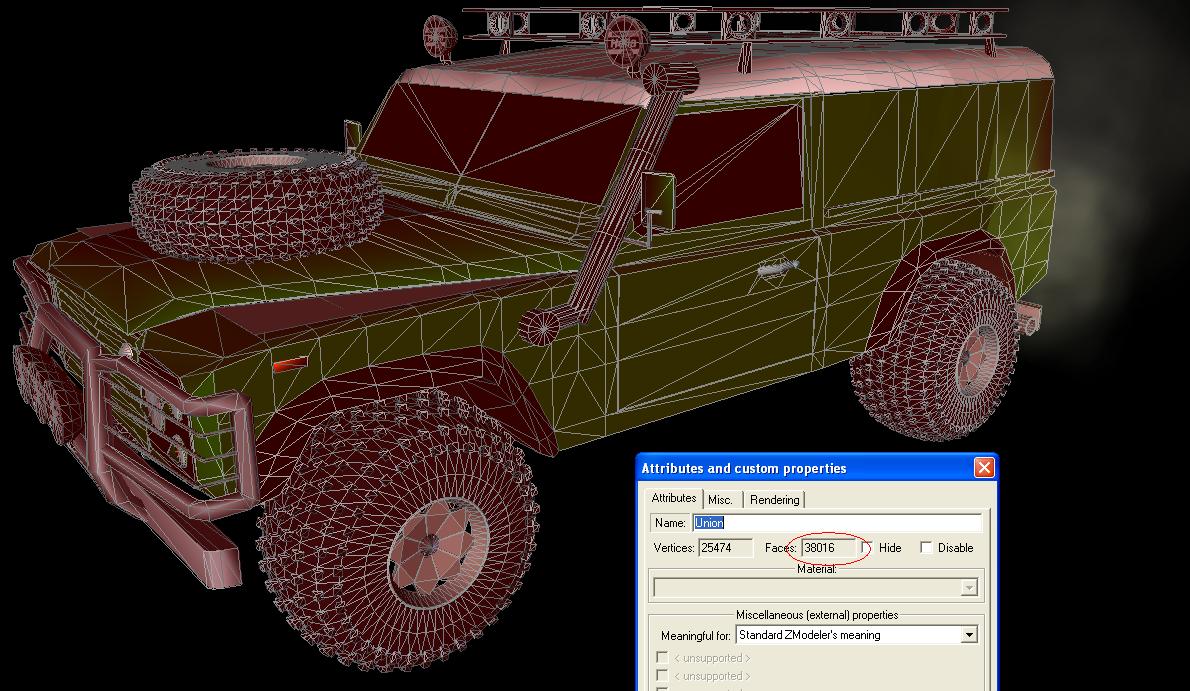
Task: Switch to the Misc. tab
Action: (720, 499)
